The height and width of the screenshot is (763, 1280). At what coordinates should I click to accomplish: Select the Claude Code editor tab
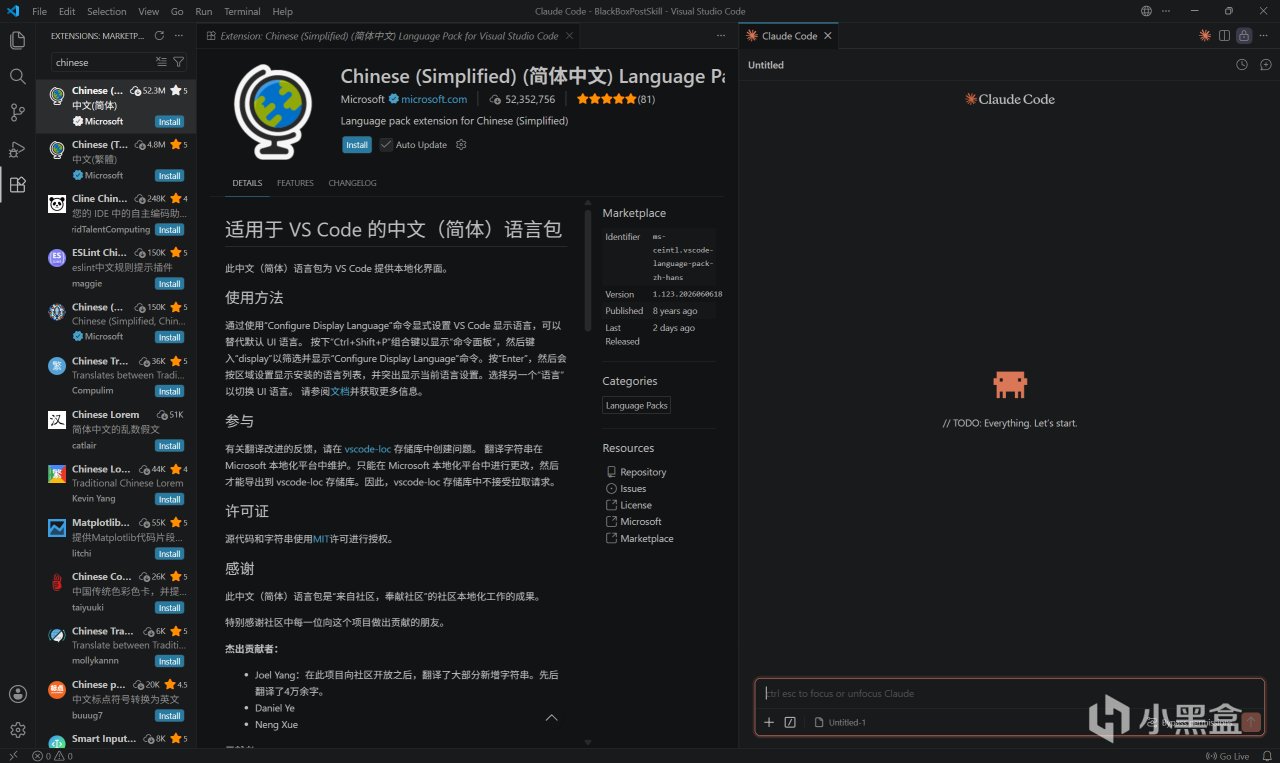click(x=789, y=36)
